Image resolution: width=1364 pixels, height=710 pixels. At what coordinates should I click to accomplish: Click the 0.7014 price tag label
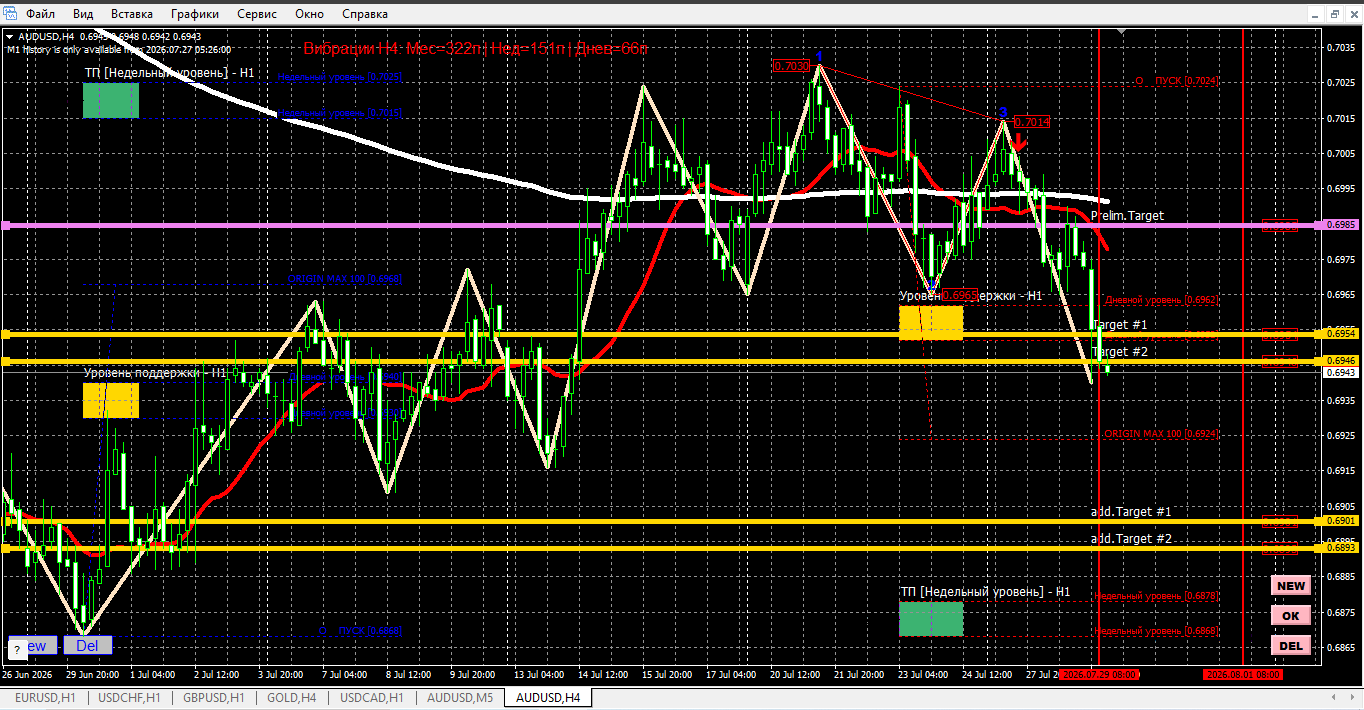pos(1033,122)
